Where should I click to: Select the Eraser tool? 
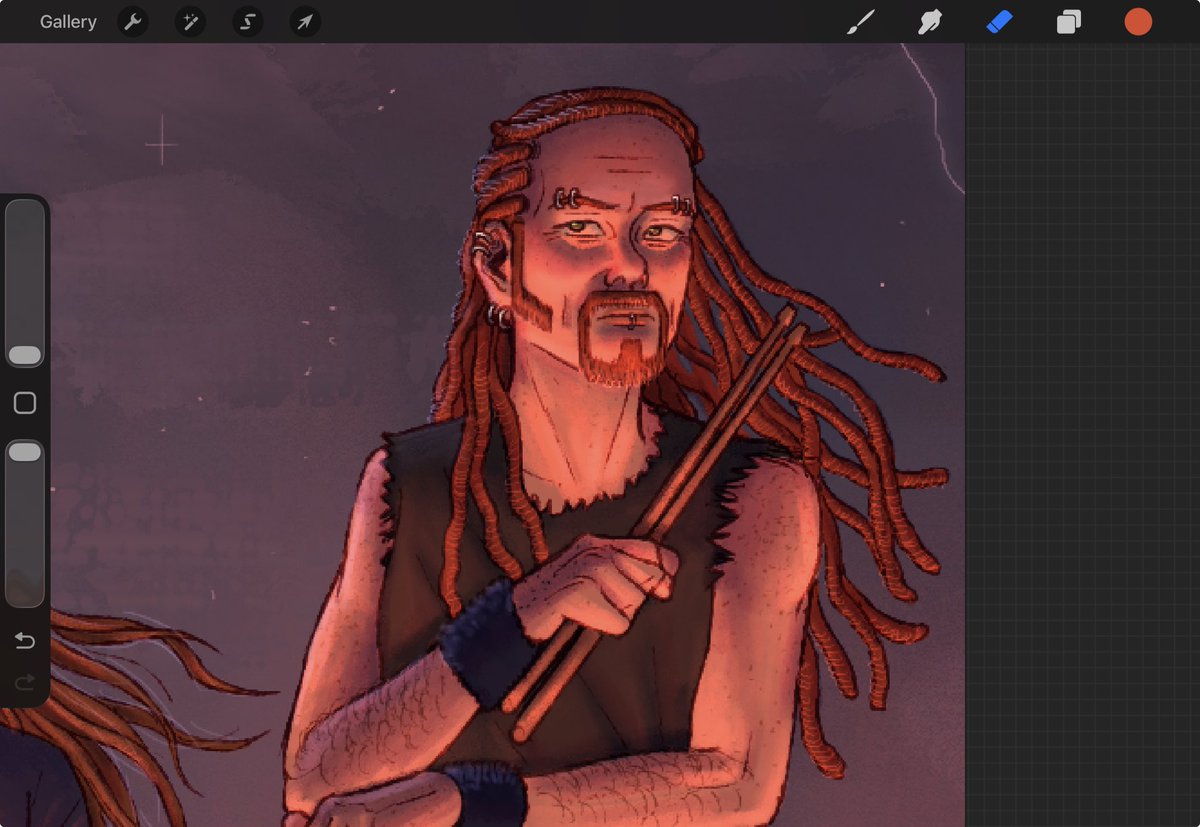pos(999,22)
